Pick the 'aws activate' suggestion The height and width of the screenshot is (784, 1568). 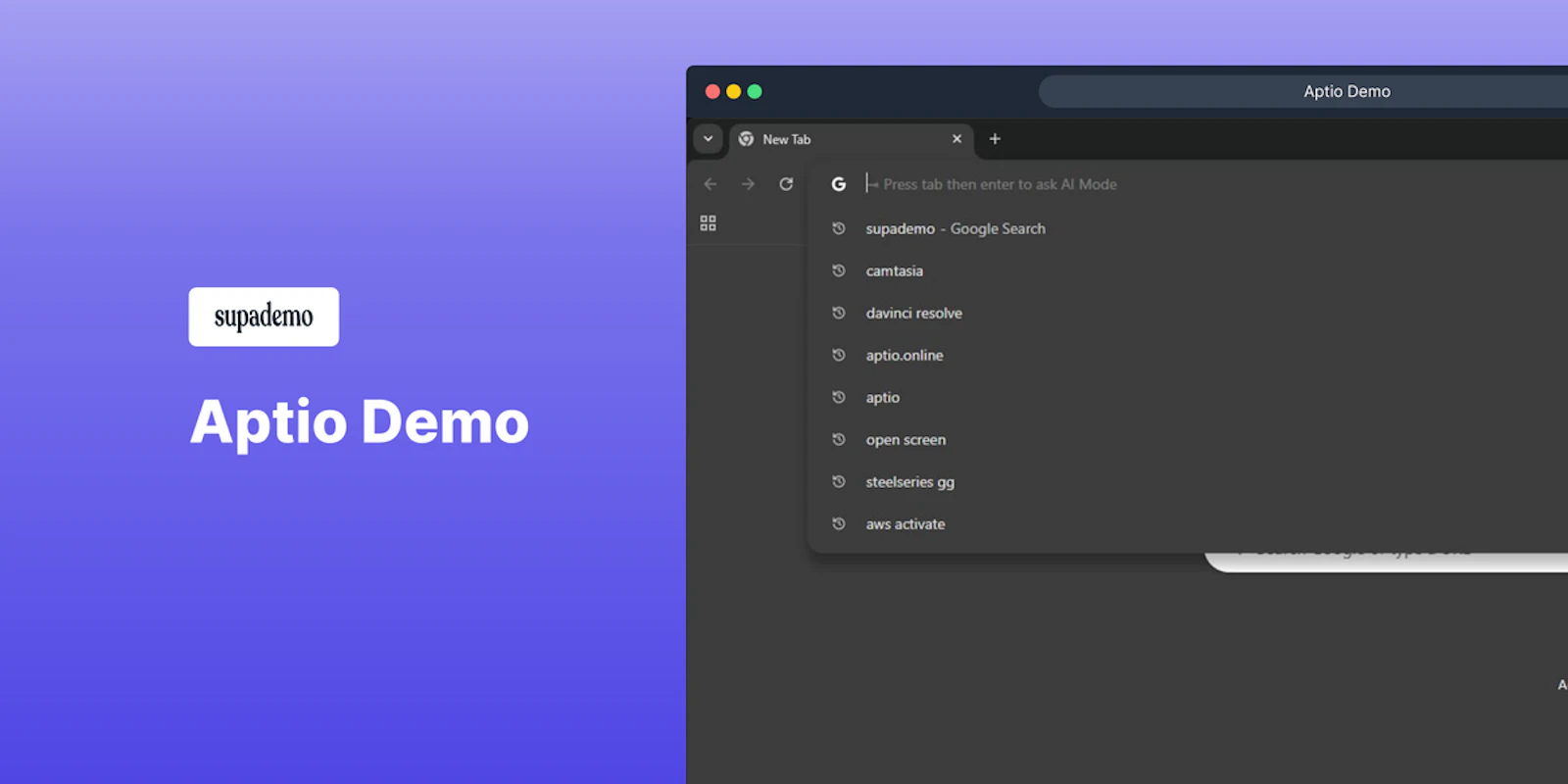tap(1188, 523)
